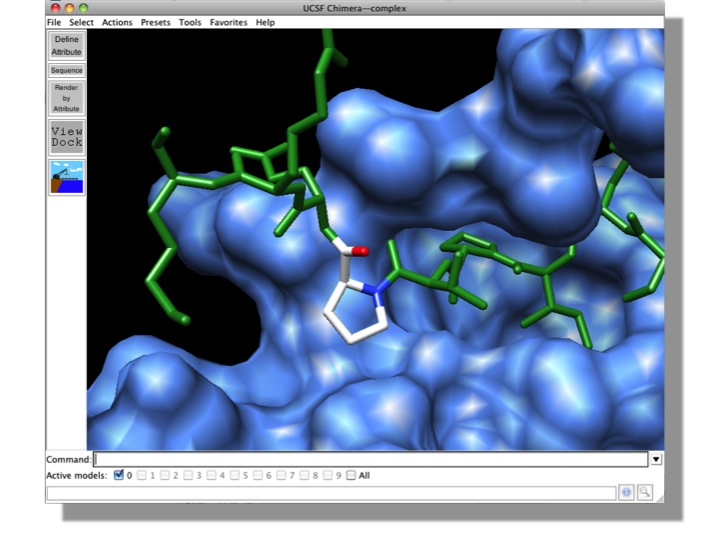Open the Define Attribute tool
Image resolution: width=720 pixels, height=540 pixels.
67,45
